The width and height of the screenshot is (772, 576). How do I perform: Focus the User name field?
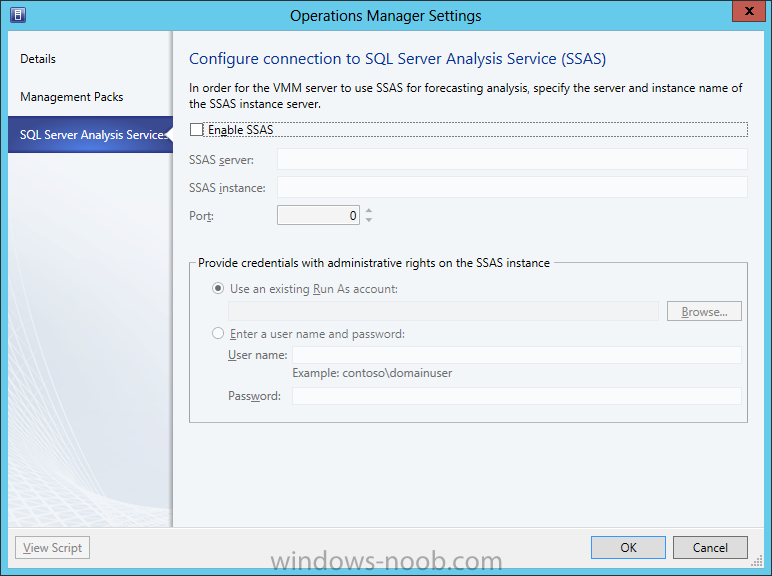[517, 355]
